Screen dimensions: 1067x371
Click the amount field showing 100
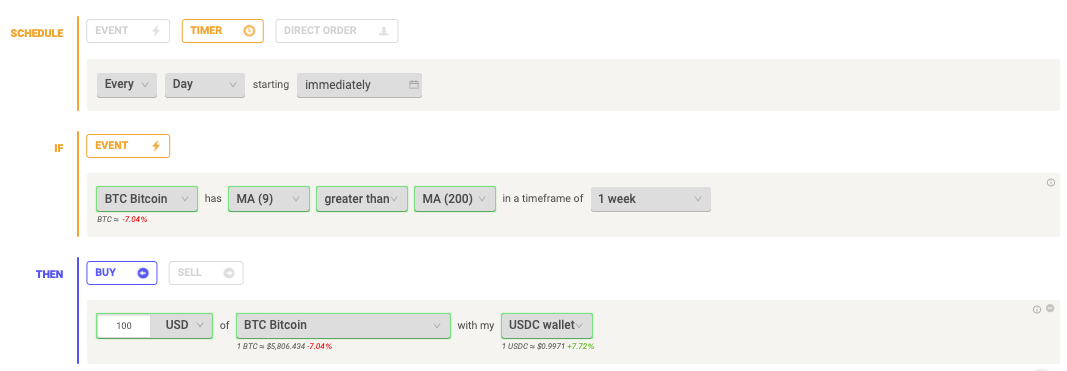pyautogui.click(x=124, y=325)
